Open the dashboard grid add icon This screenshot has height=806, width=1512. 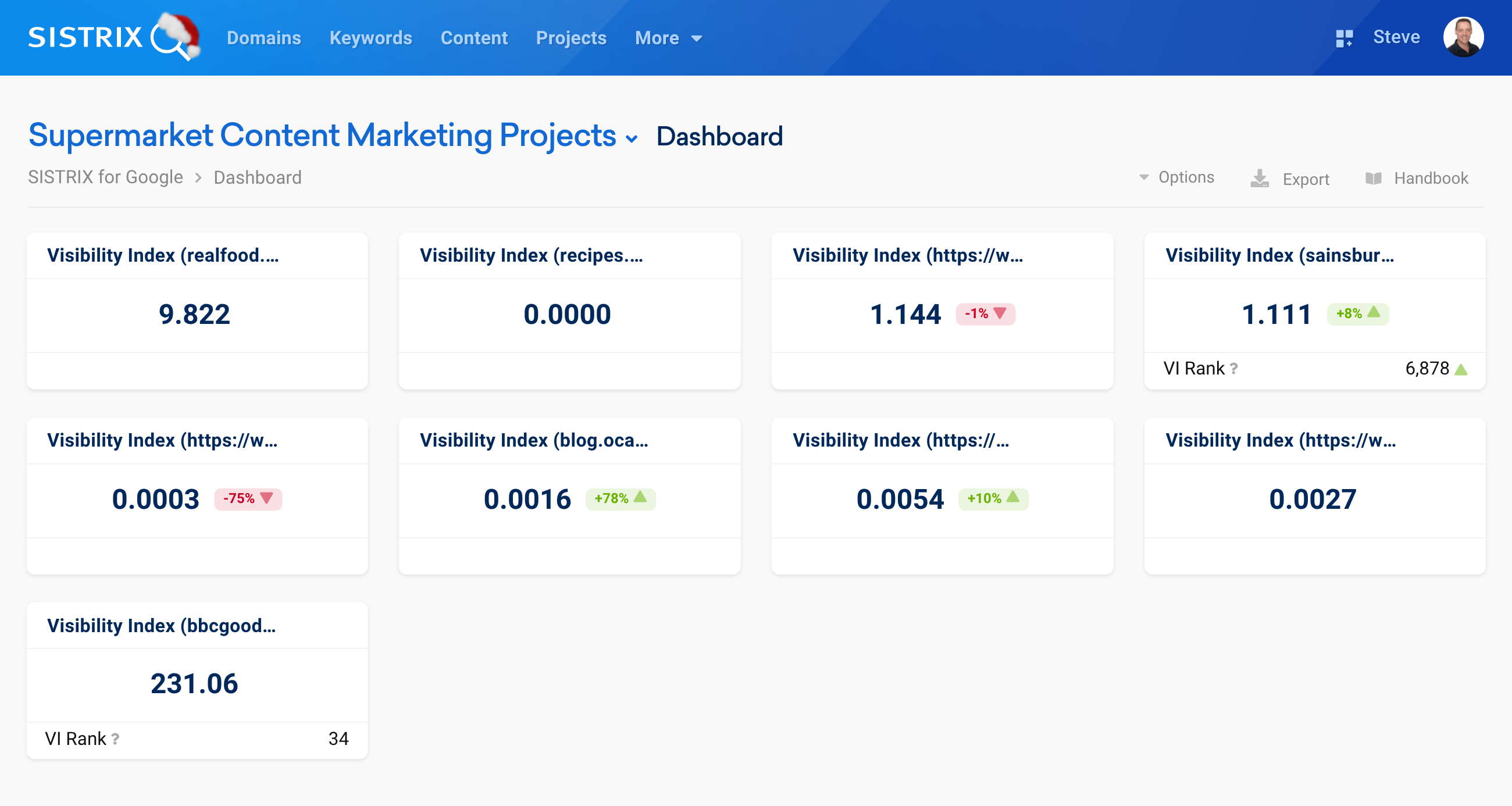click(x=1343, y=38)
